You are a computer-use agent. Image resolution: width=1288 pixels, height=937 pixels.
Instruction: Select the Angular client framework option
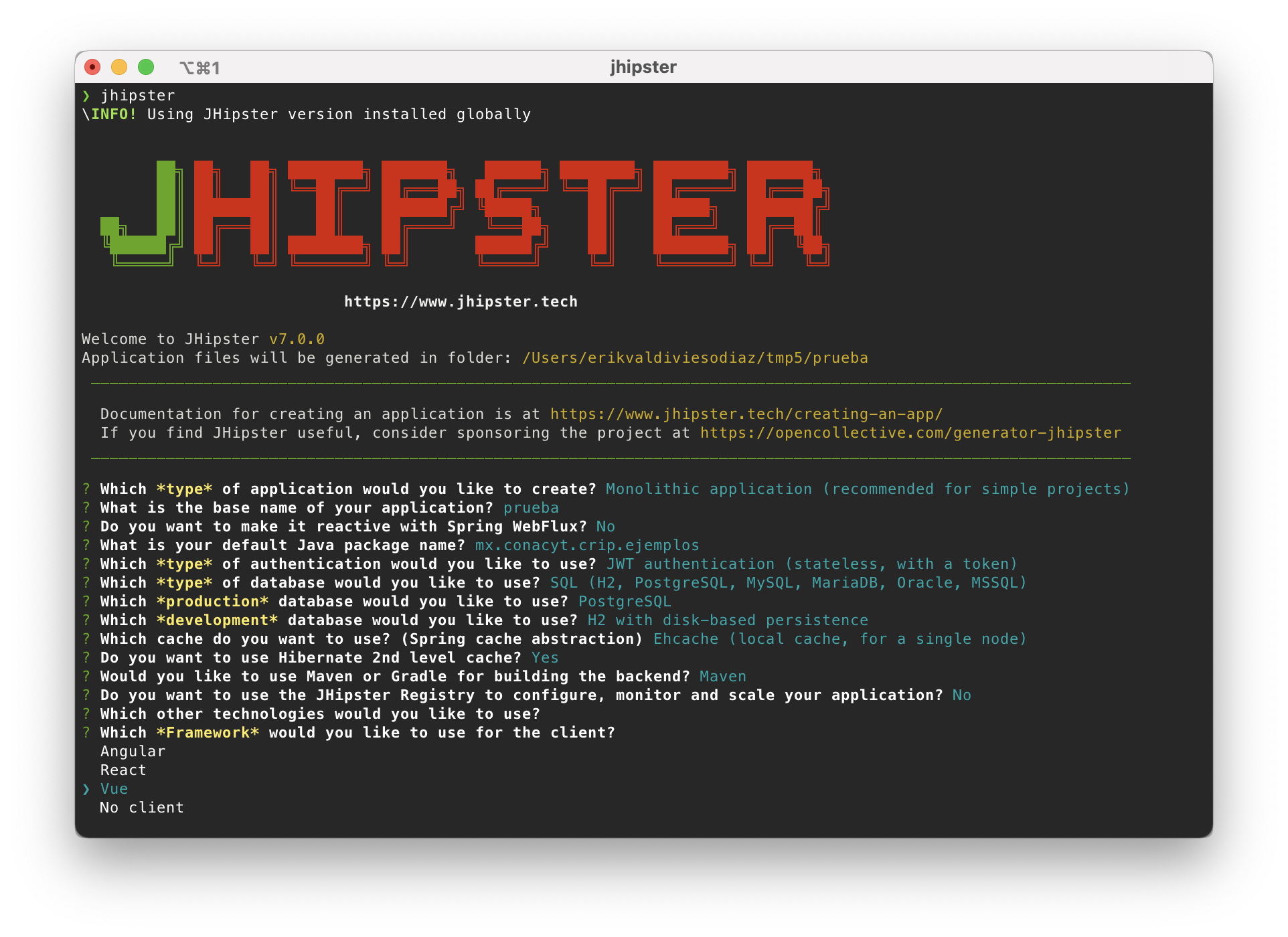coord(133,752)
